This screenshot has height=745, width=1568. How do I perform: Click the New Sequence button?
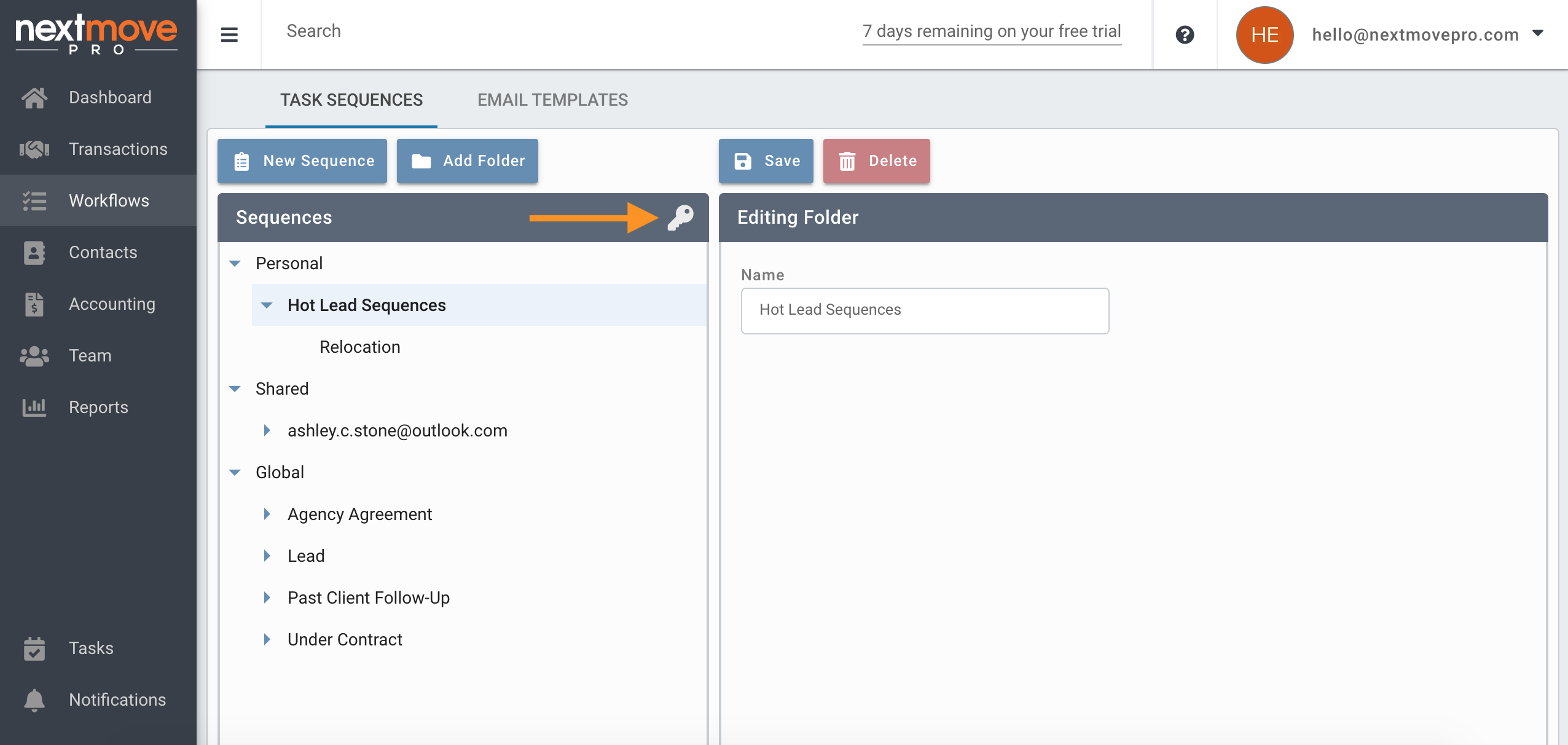tap(302, 161)
